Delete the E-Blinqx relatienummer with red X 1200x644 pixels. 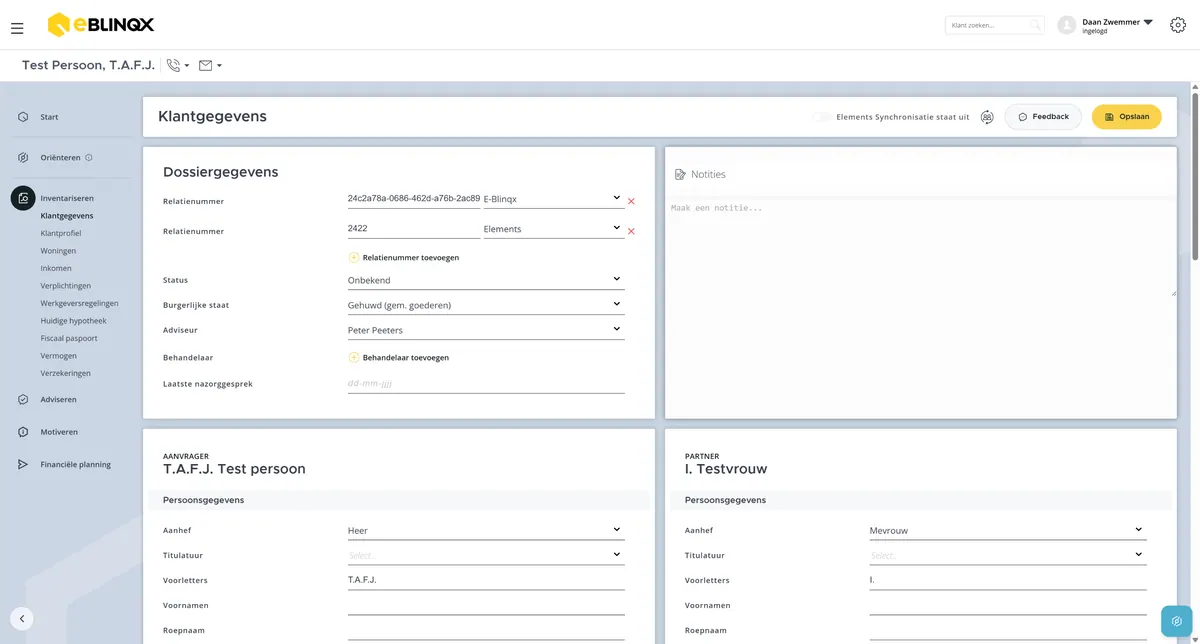point(631,202)
